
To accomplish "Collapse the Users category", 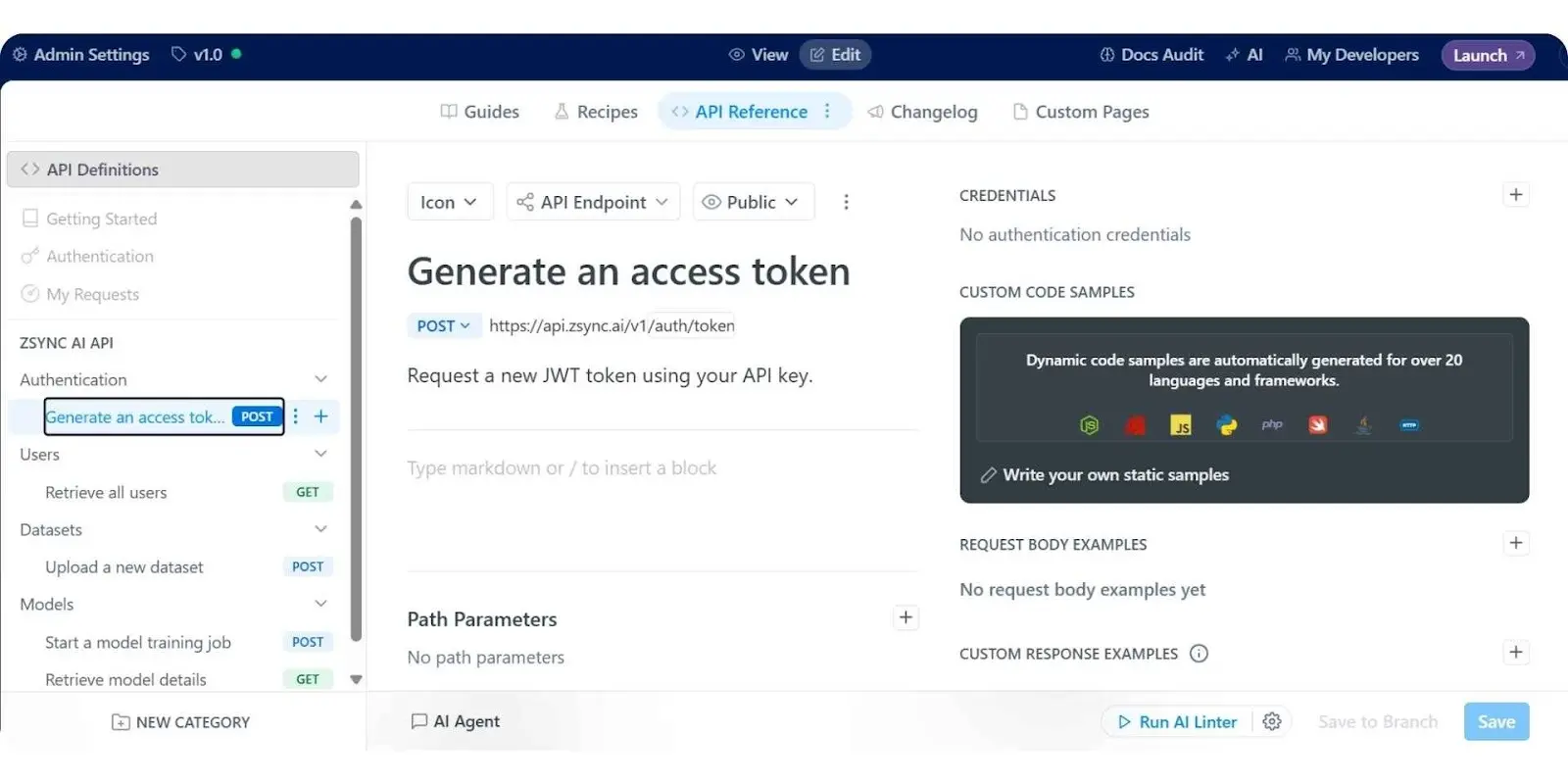I will (x=320, y=454).
